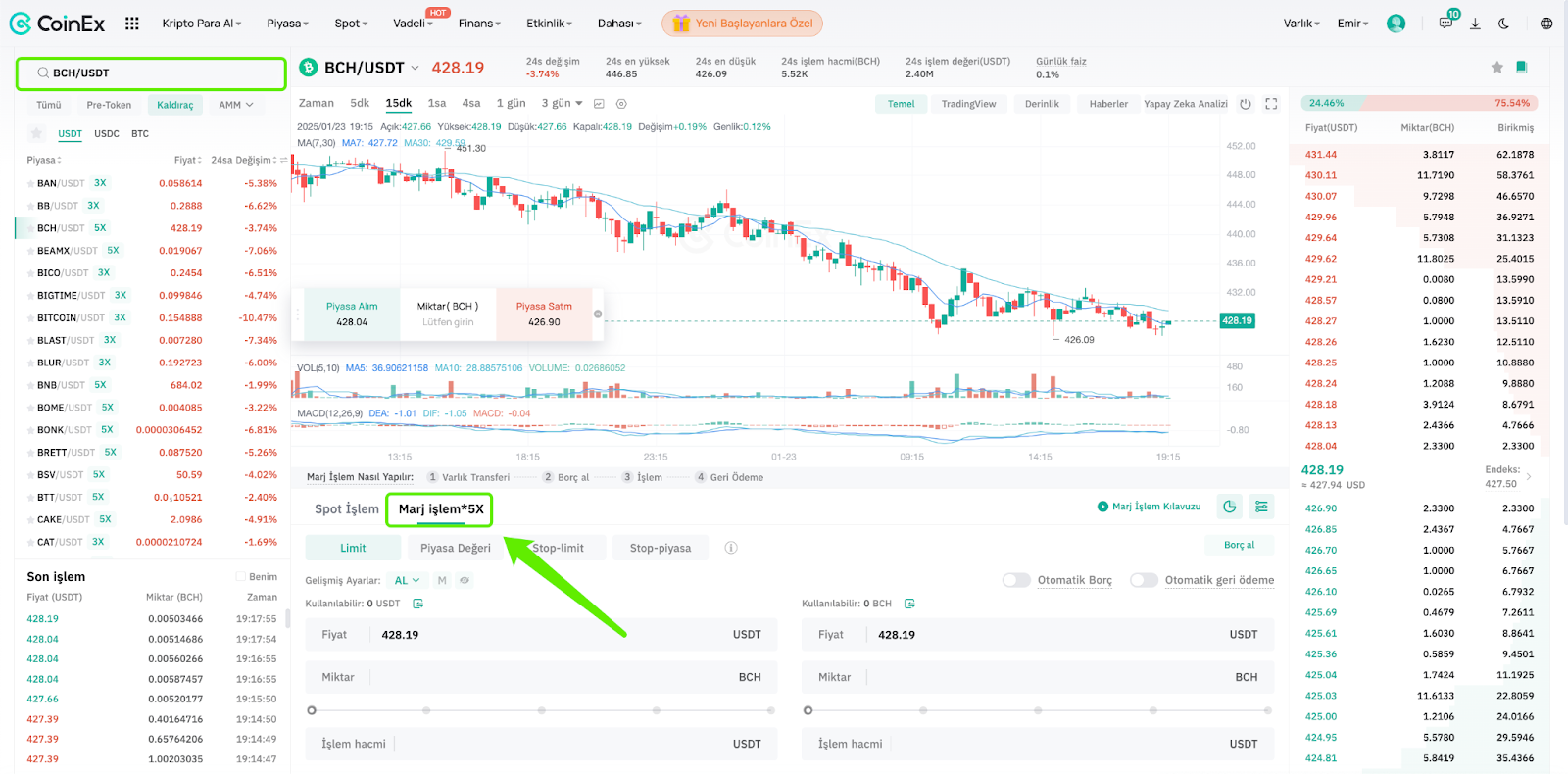Image resolution: width=1568 pixels, height=774 pixels.
Task: Expand the Emir dropdown
Action: coord(1352,23)
